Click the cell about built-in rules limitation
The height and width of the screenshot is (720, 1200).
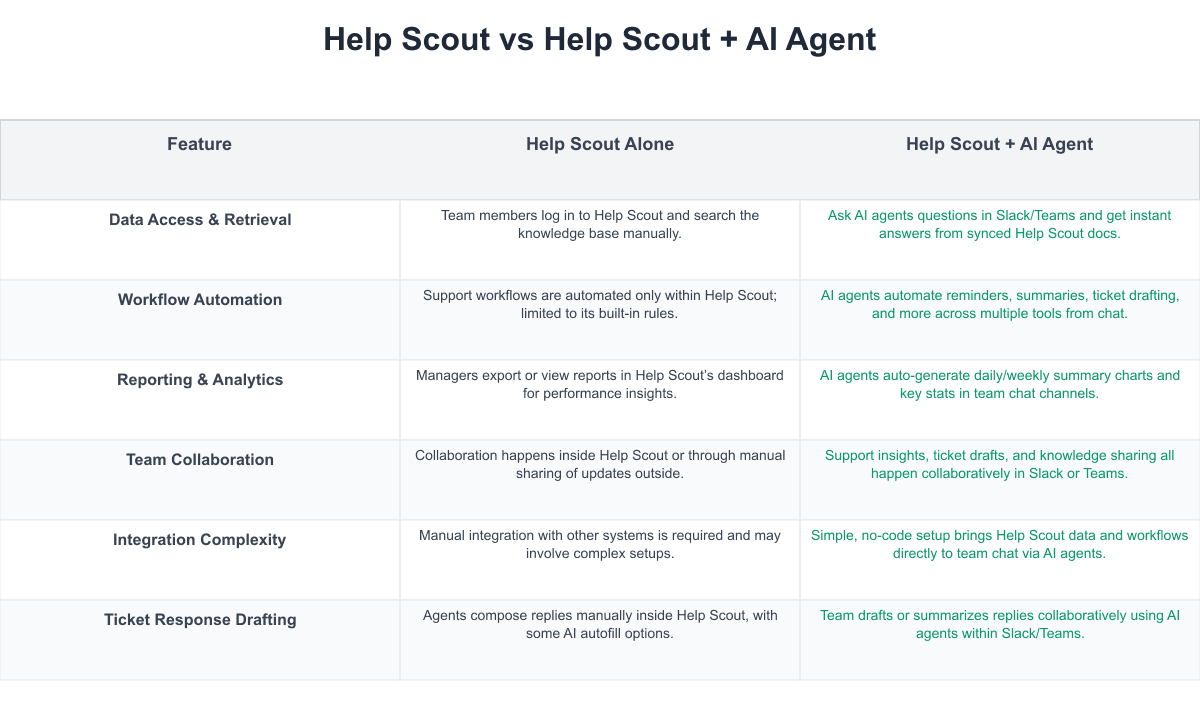tap(600, 304)
